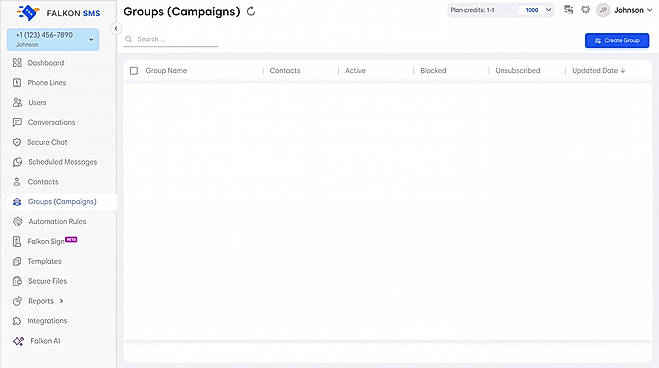659x368 pixels.
Task: Click the Group Name column header
Action: point(166,71)
